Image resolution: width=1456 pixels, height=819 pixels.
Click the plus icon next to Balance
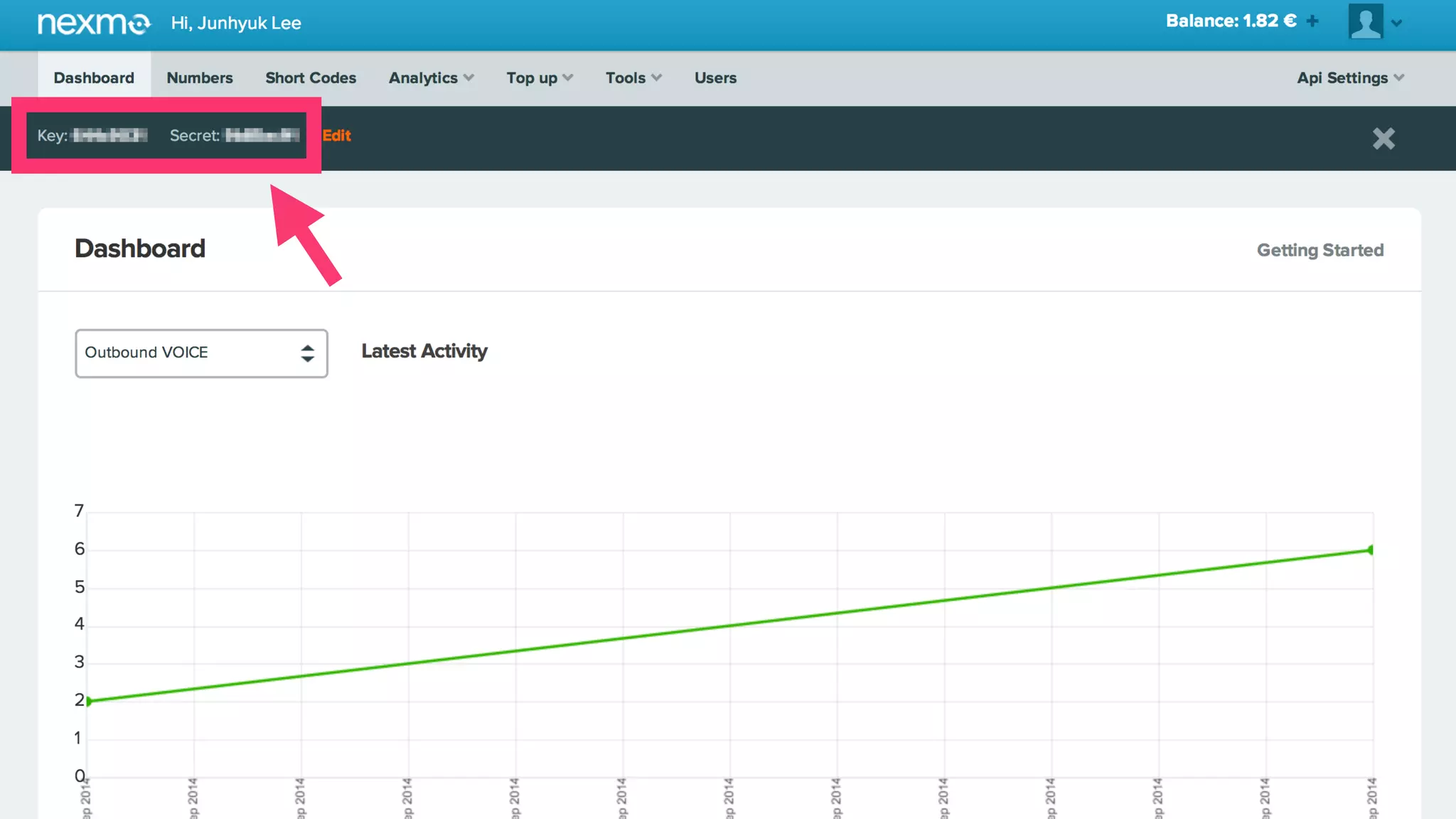1312,21
